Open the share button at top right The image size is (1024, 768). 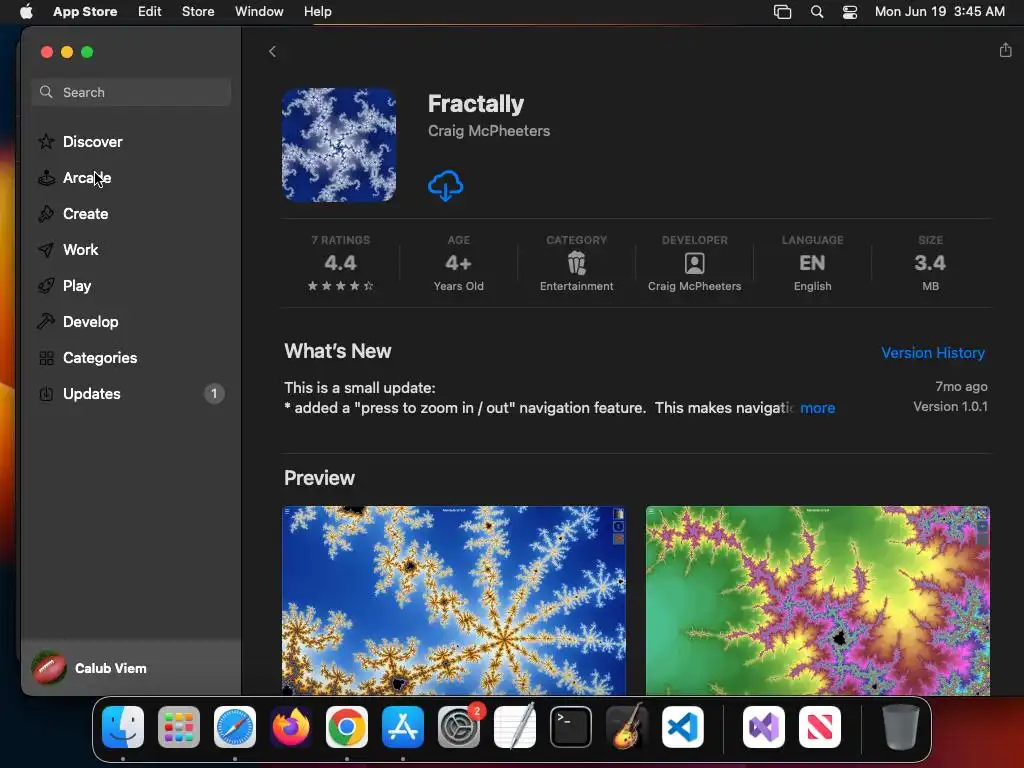[1005, 50]
